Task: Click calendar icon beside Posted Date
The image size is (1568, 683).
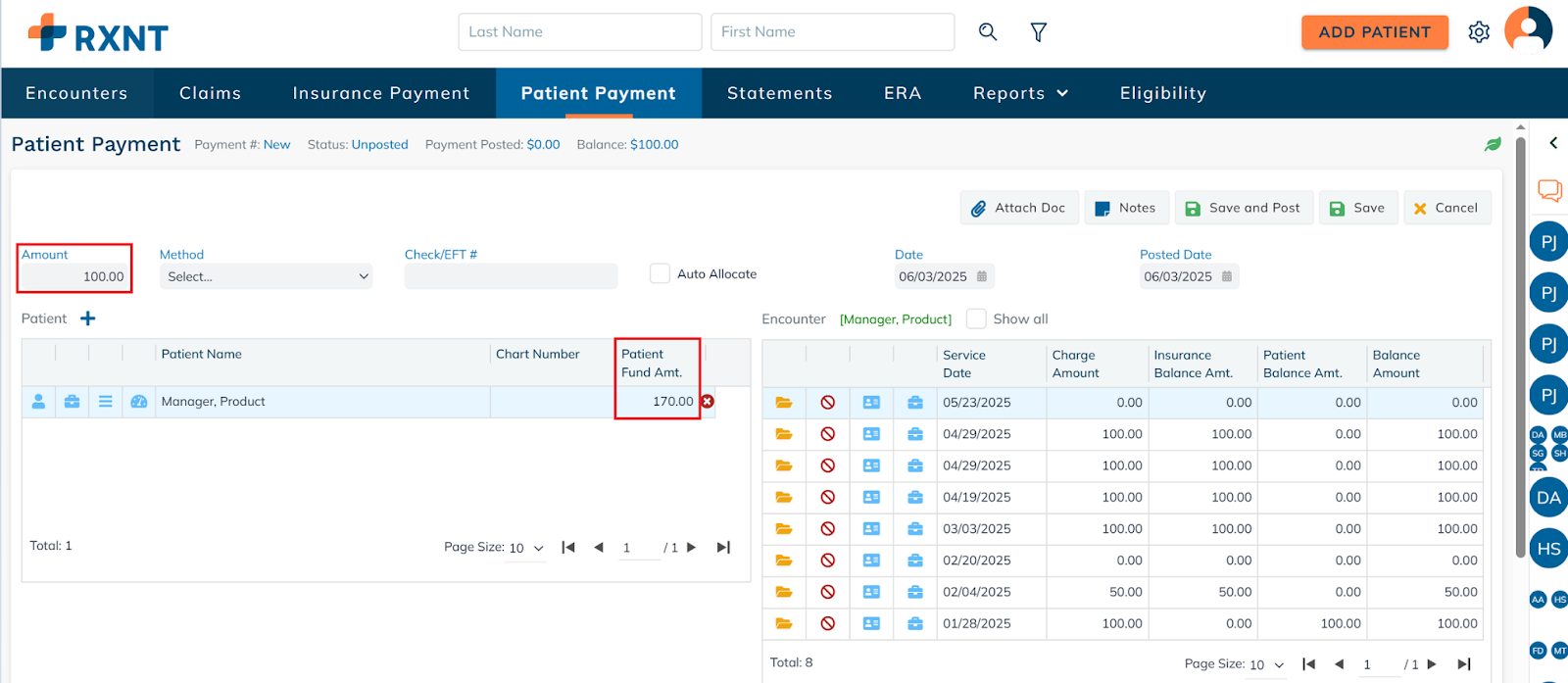Action: pos(1227,276)
